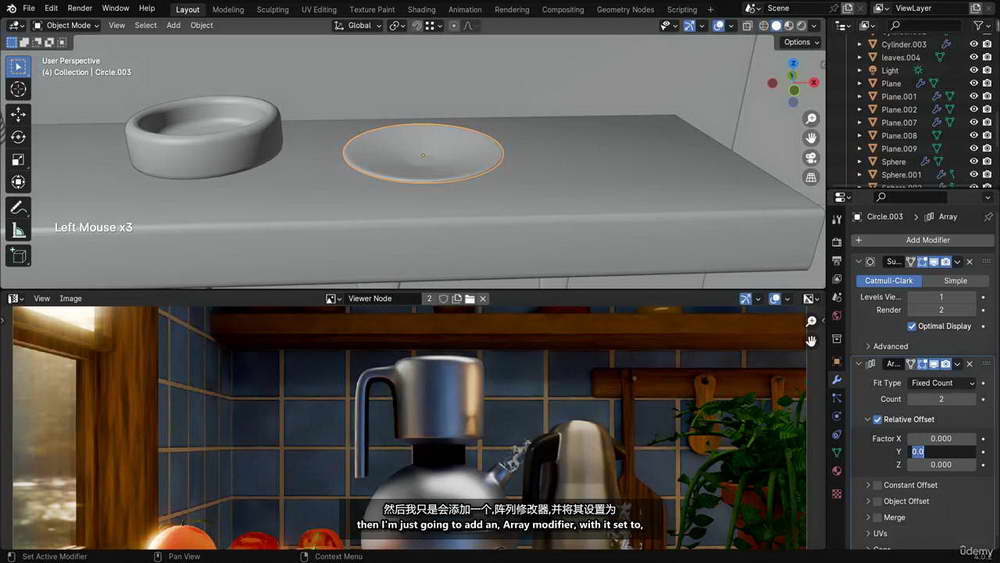Click the Render levels value field
Image resolution: width=1000 pixels, height=563 pixels.
[941, 310]
